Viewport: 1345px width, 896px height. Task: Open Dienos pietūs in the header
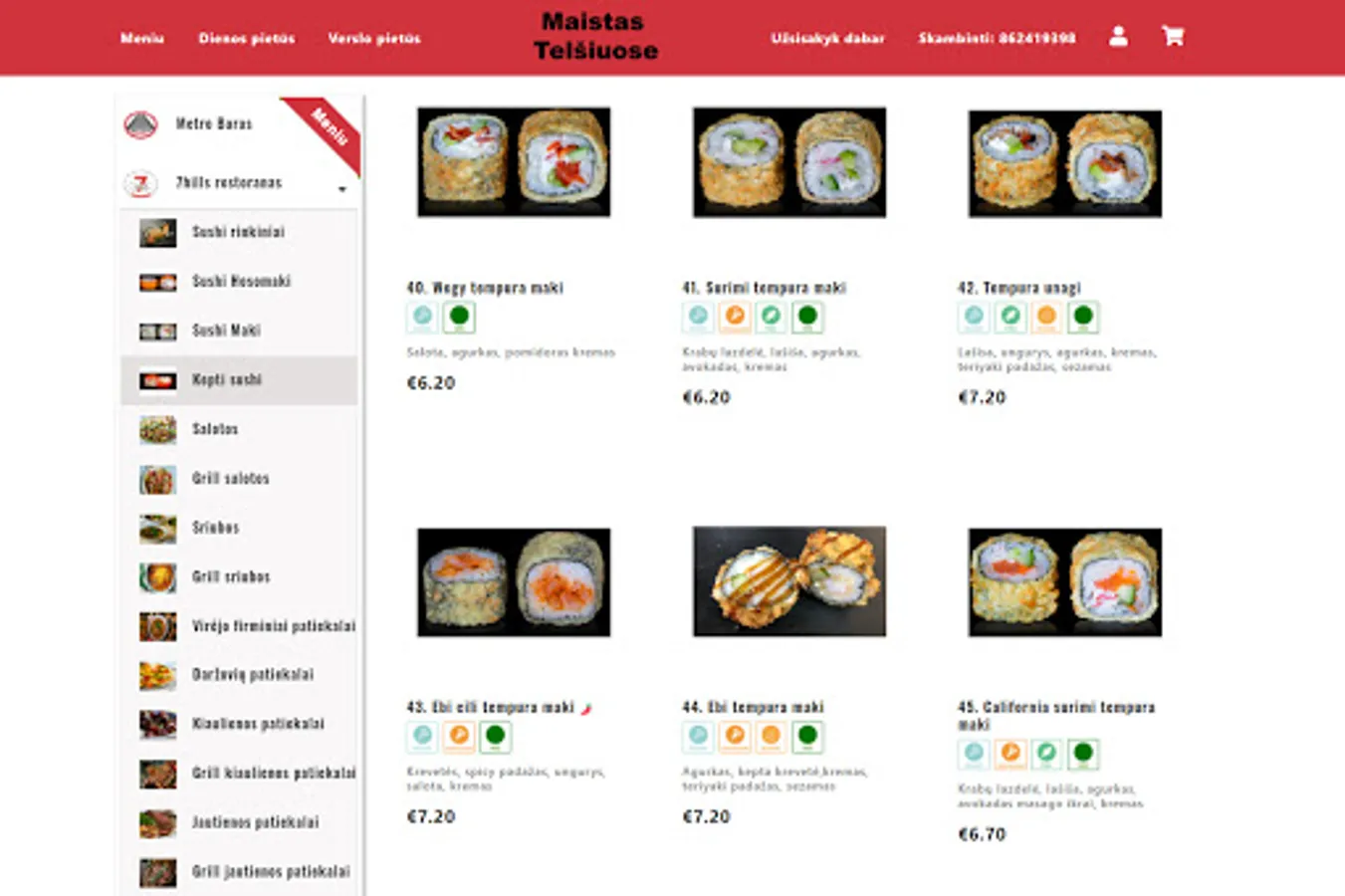[x=246, y=39]
